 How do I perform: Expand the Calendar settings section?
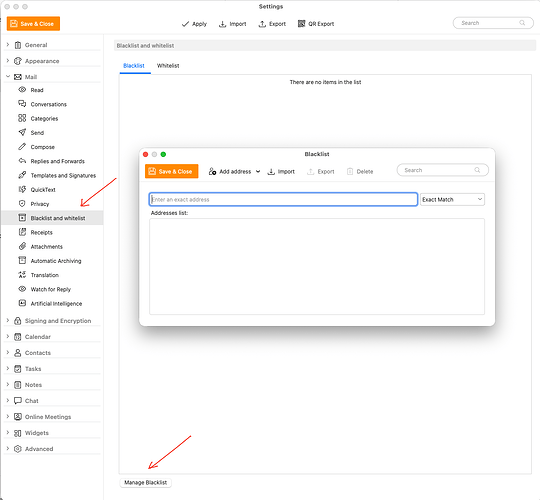[8, 336]
